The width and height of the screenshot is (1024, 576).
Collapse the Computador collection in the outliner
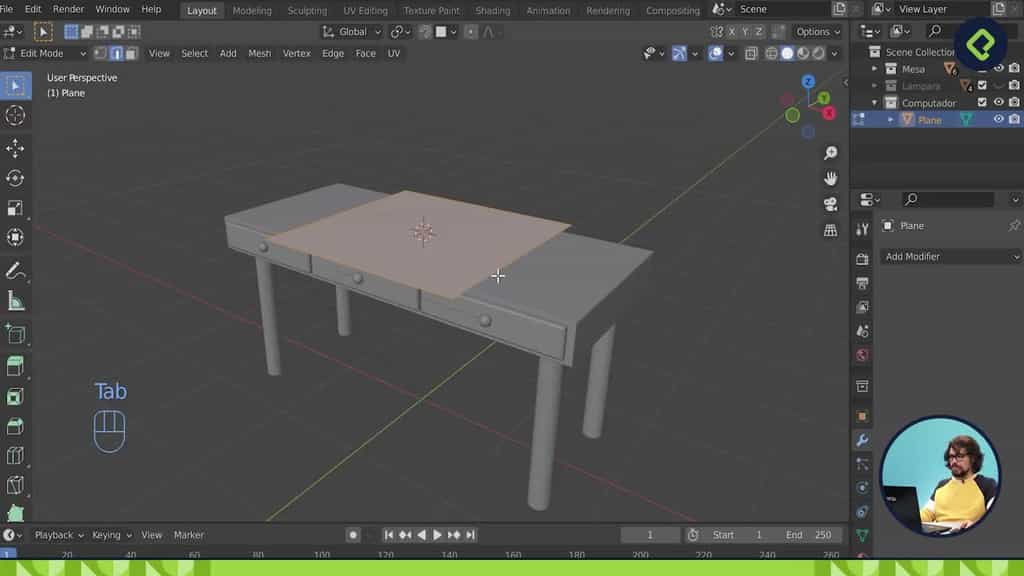pyautogui.click(x=875, y=102)
